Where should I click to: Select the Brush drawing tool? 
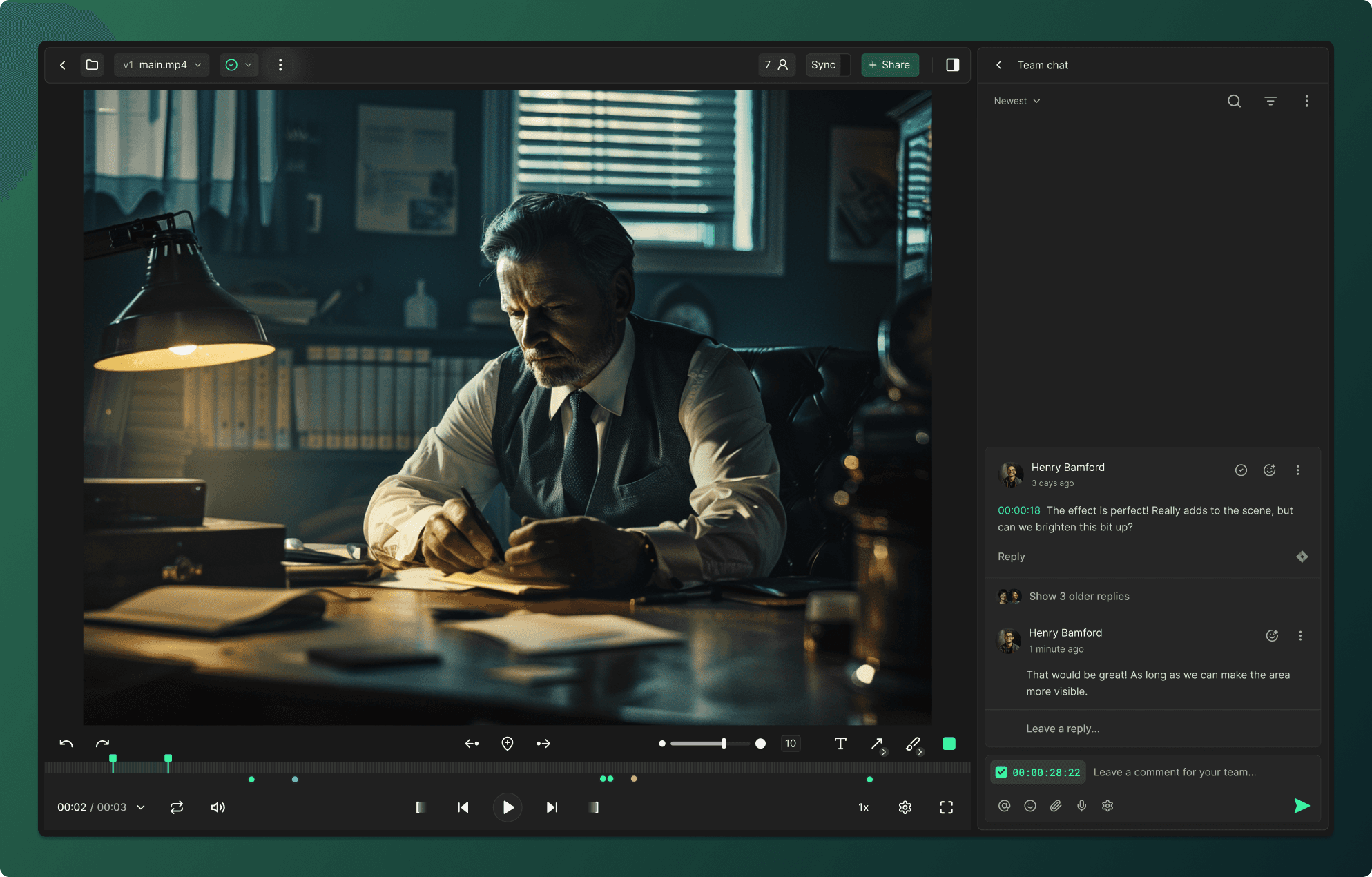pos(913,744)
